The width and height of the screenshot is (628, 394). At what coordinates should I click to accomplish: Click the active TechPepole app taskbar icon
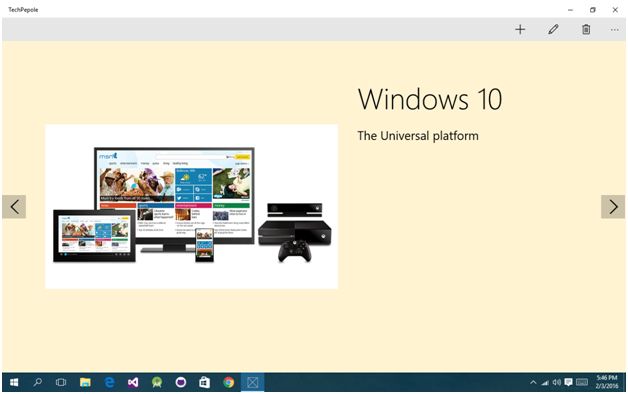tap(252, 382)
